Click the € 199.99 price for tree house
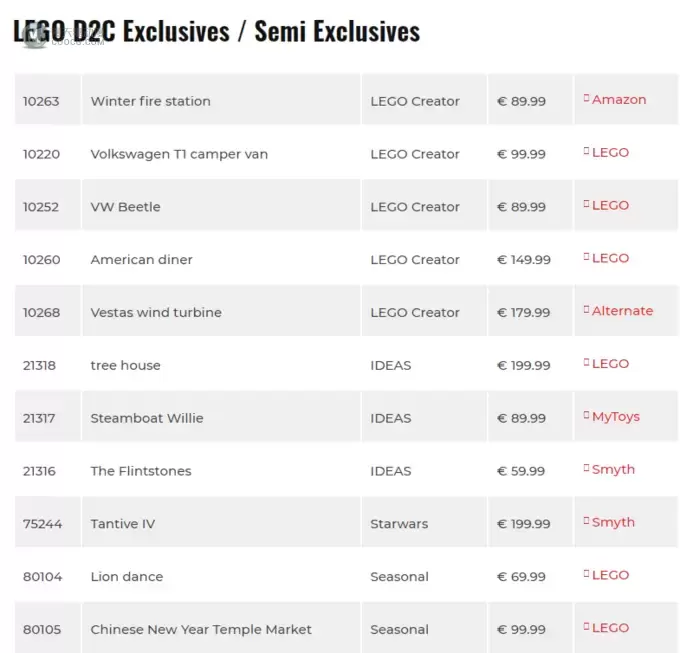Screen dimensions: 680x653 pos(523,366)
